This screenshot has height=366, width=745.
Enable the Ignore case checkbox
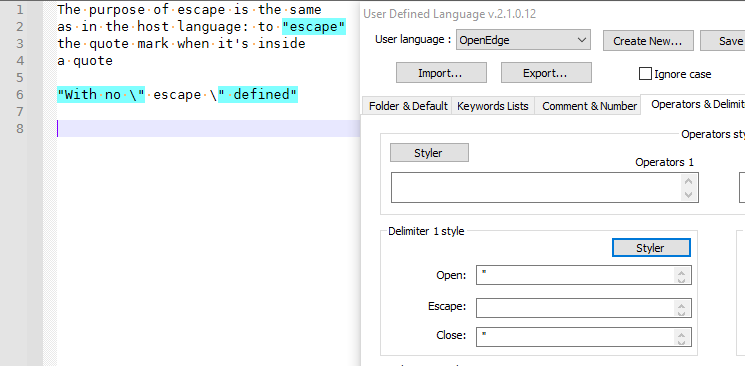(x=645, y=74)
